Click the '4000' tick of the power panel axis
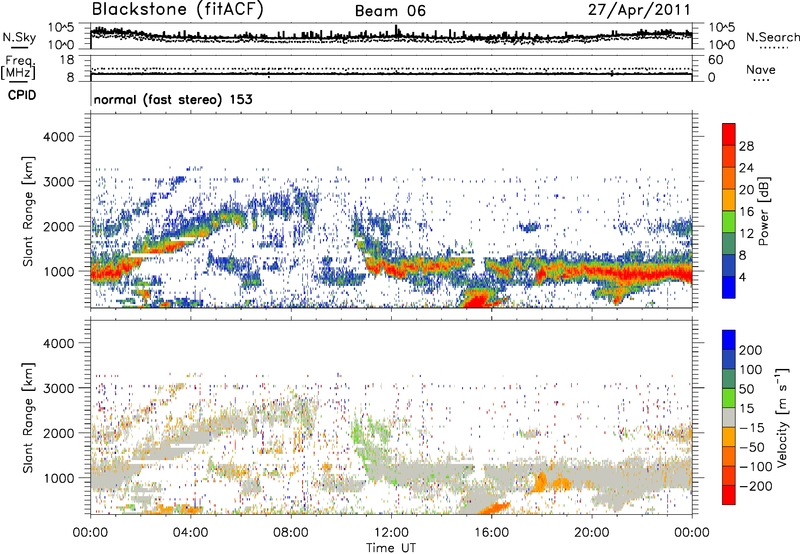 coord(58,137)
